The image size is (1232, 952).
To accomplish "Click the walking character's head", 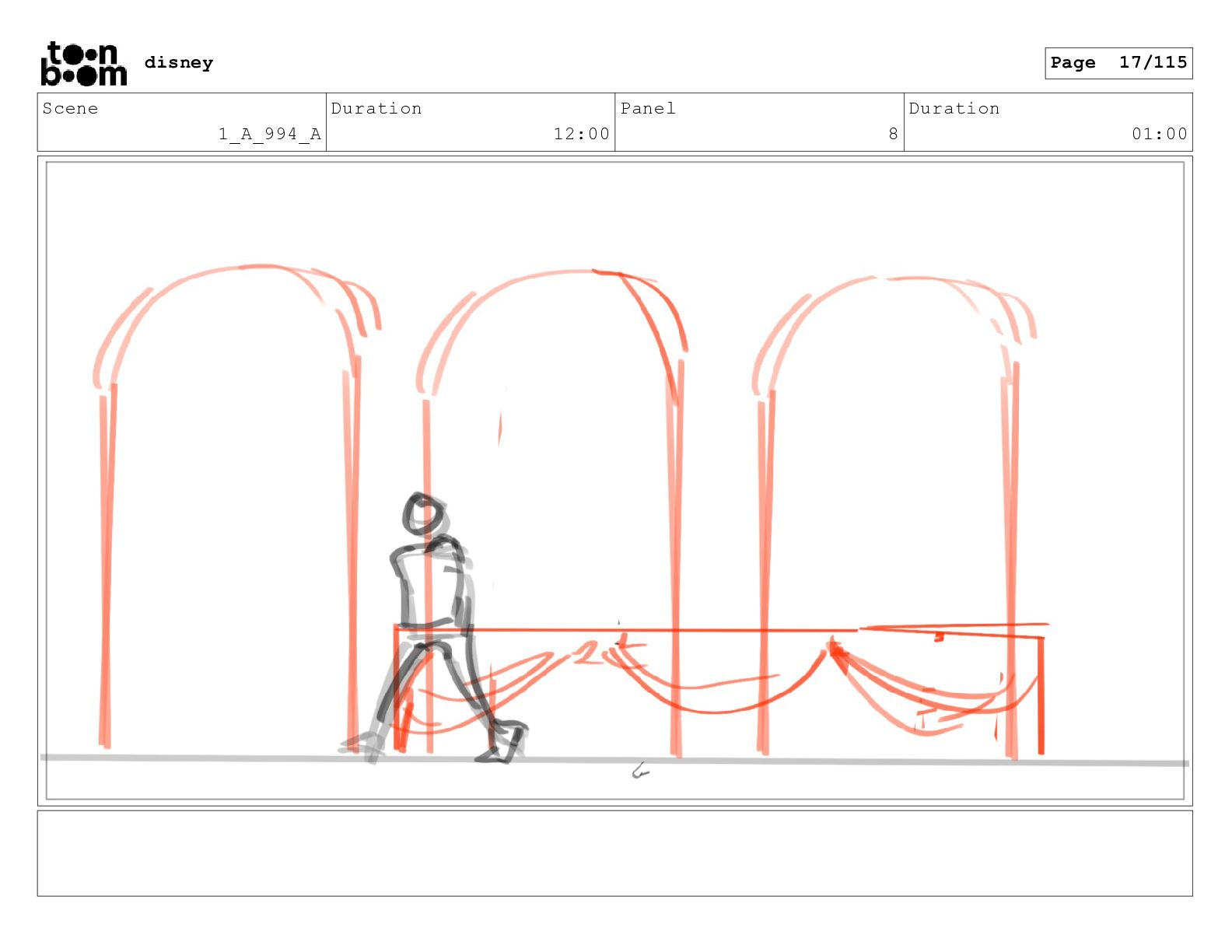I will pos(424,514).
